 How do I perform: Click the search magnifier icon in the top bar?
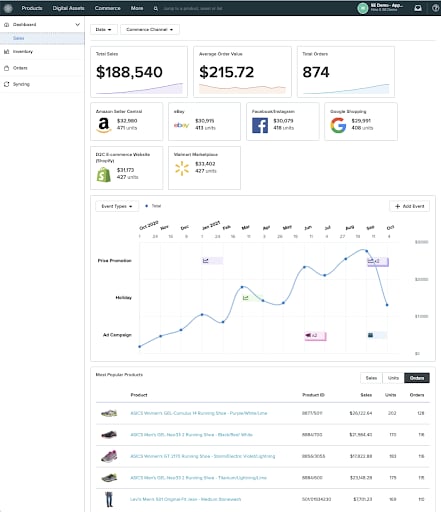click(156, 8)
